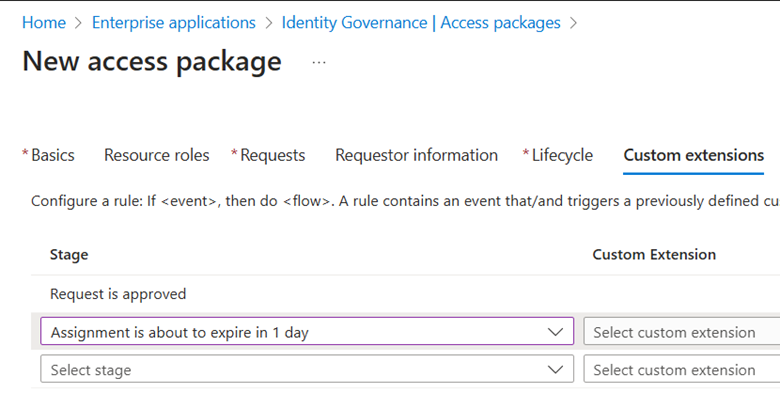Open the empty Select stage dropdown
This screenshot has width=780, height=409.
tap(300, 370)
